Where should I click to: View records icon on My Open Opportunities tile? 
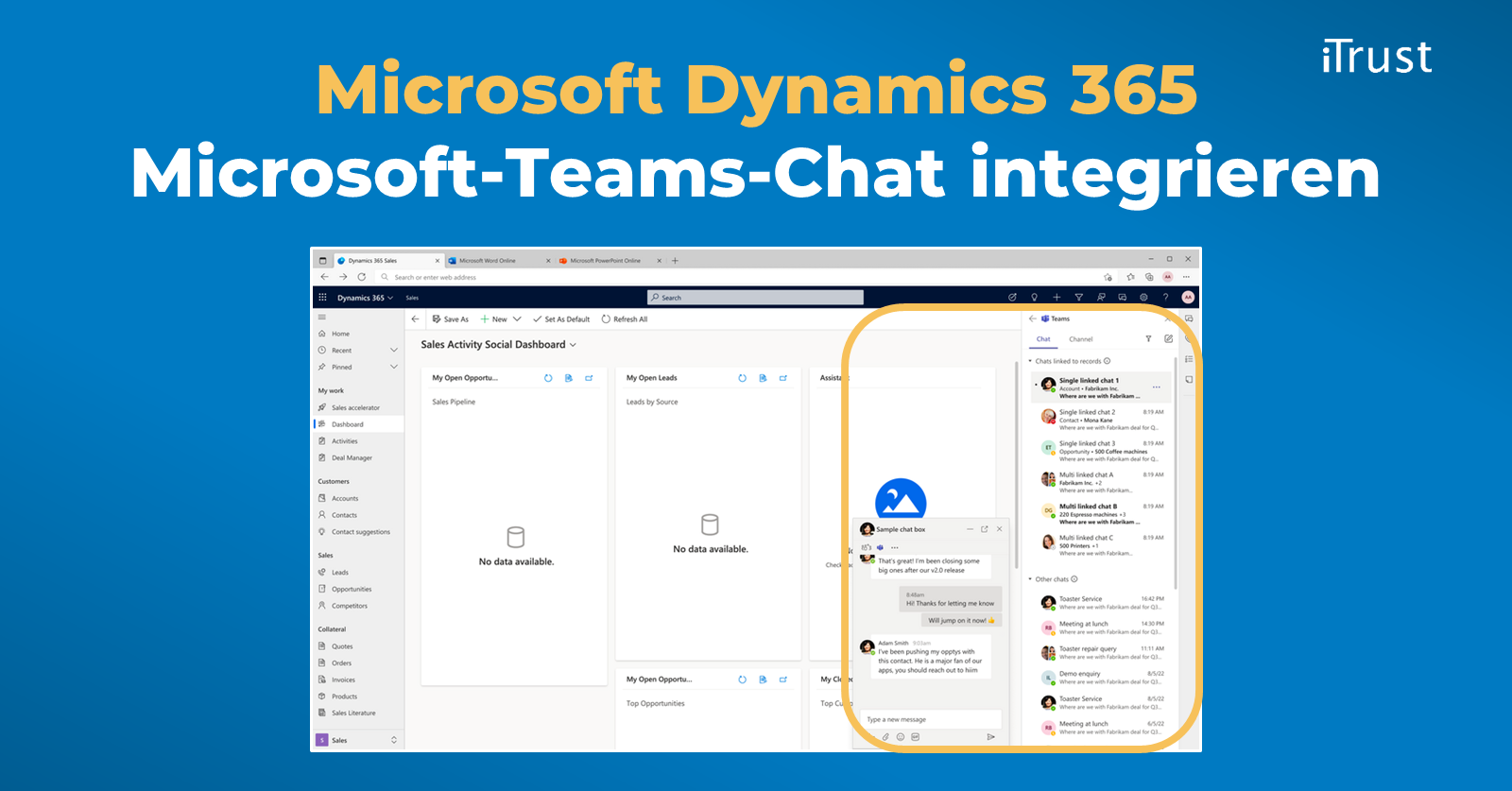click(x=569, y=378)
